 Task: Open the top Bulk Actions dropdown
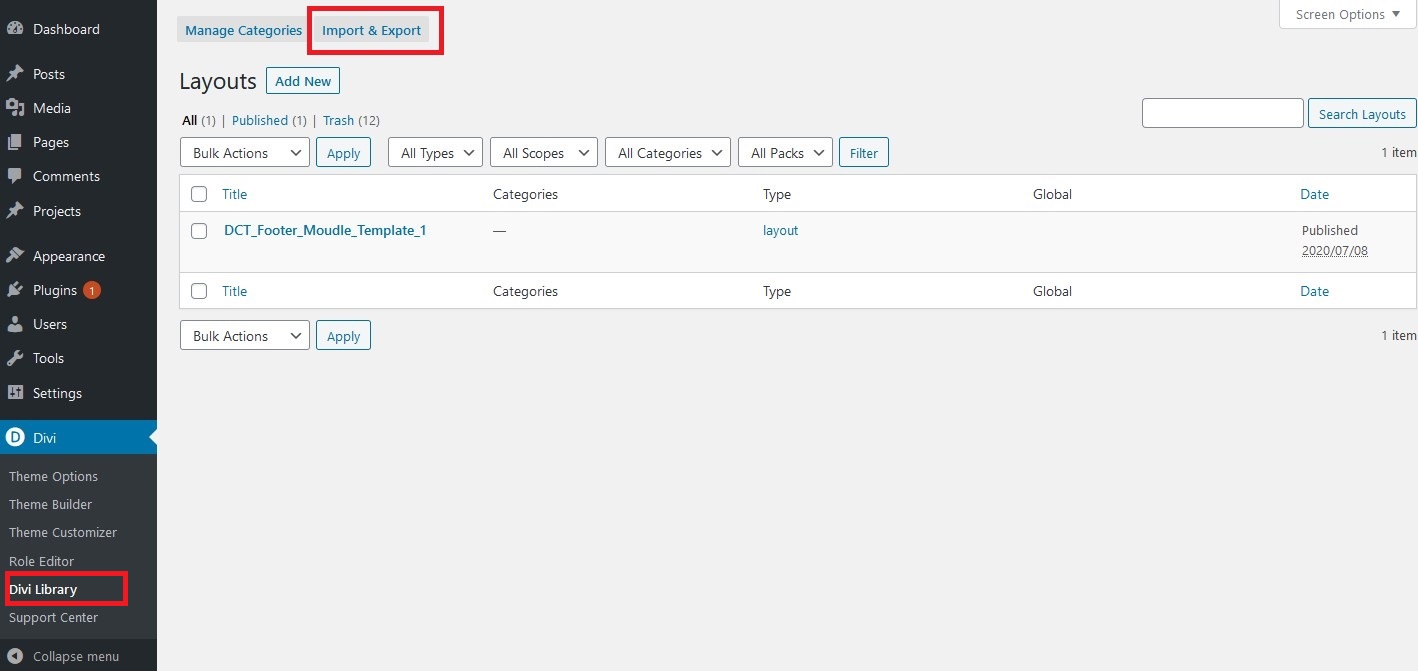[x=245, y=153]
